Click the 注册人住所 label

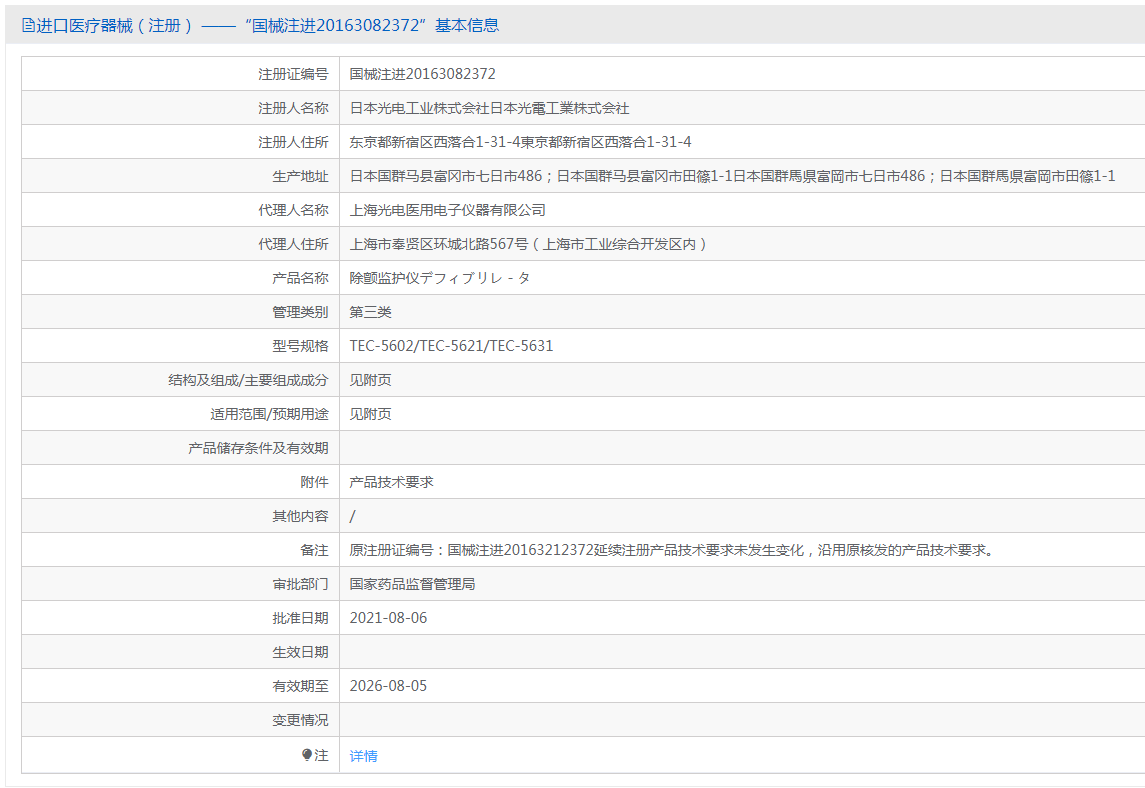click(x=293, y=142)
